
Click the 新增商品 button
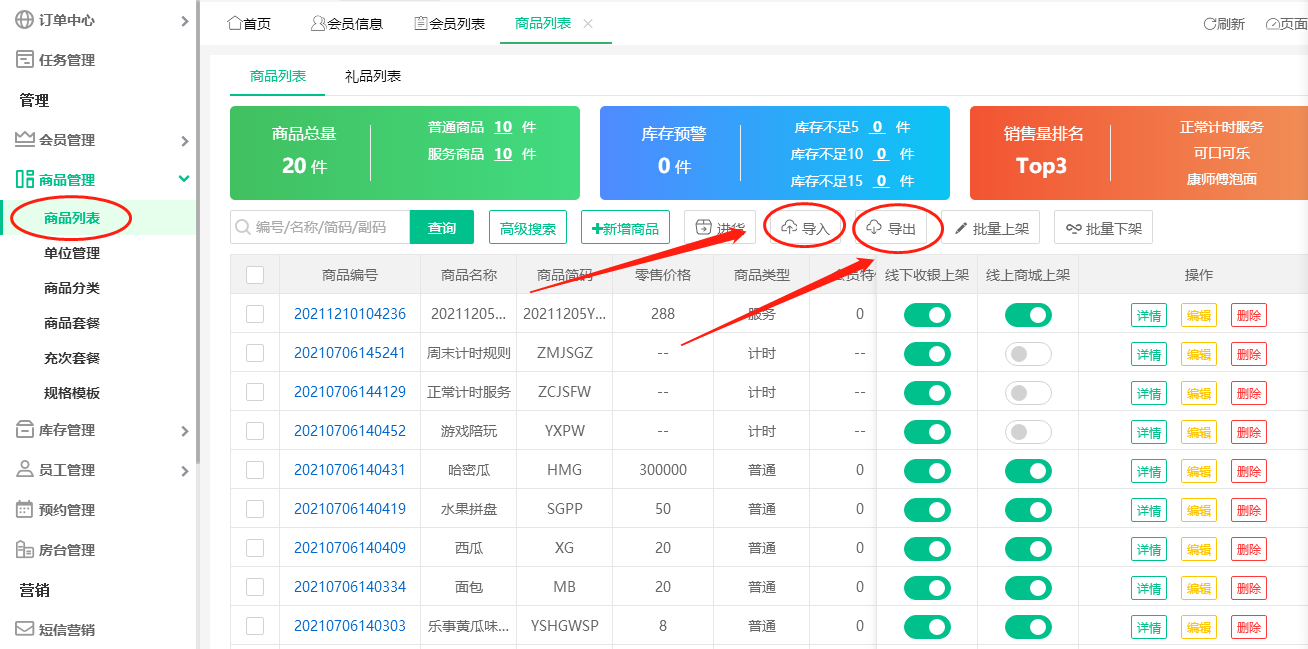[625, 227]
